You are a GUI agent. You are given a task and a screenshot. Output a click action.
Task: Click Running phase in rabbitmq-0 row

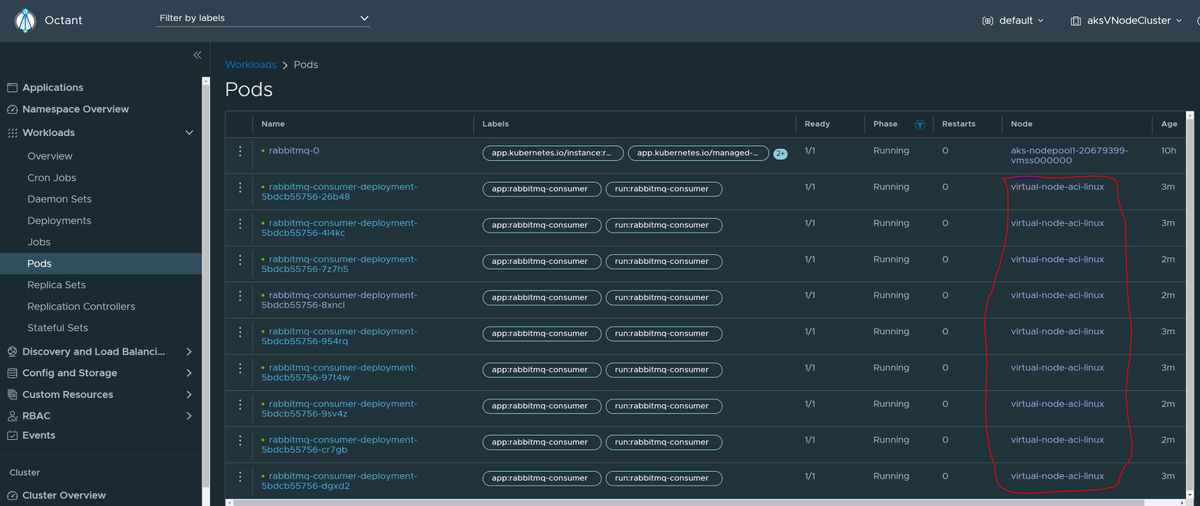pyautogui.click(x=891, y=151)
